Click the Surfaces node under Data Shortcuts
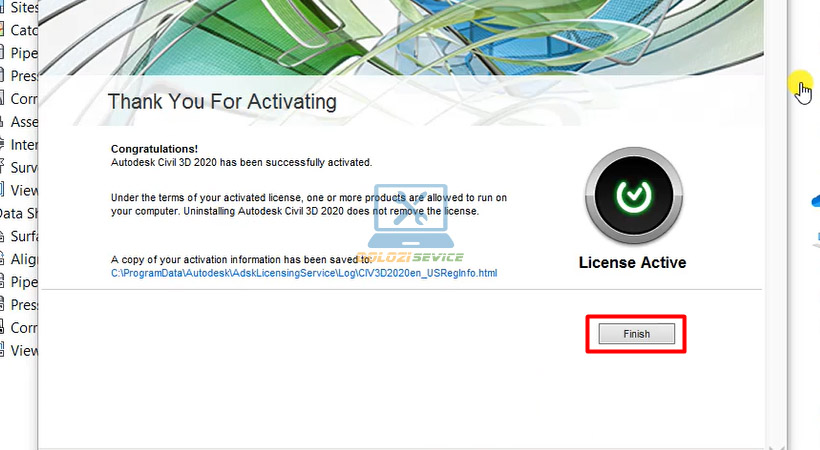The image size is (820, 450). pos(24,237)
